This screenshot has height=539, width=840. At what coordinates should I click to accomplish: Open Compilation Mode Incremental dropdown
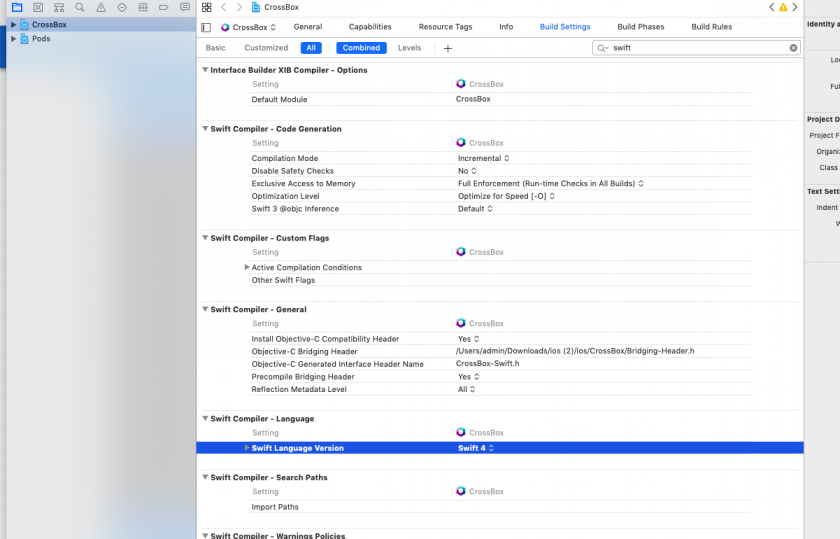coord(483,158)
